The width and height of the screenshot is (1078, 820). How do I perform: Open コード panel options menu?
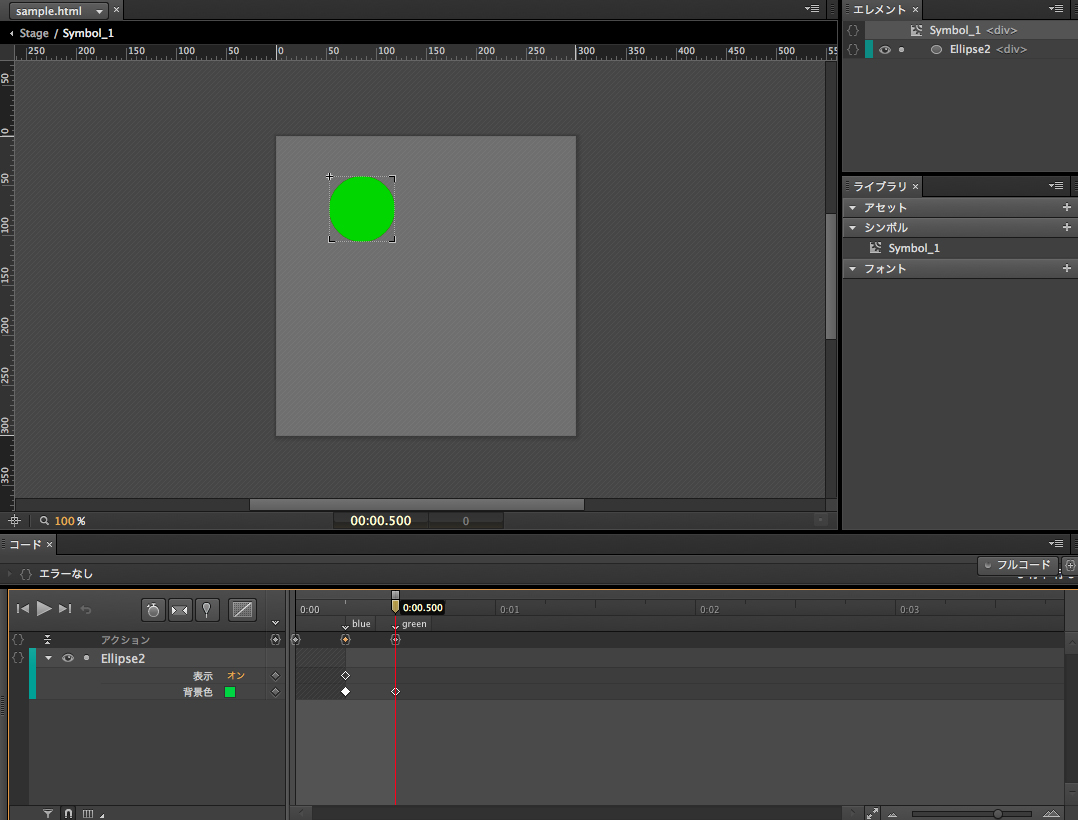tap(1056, 544)
